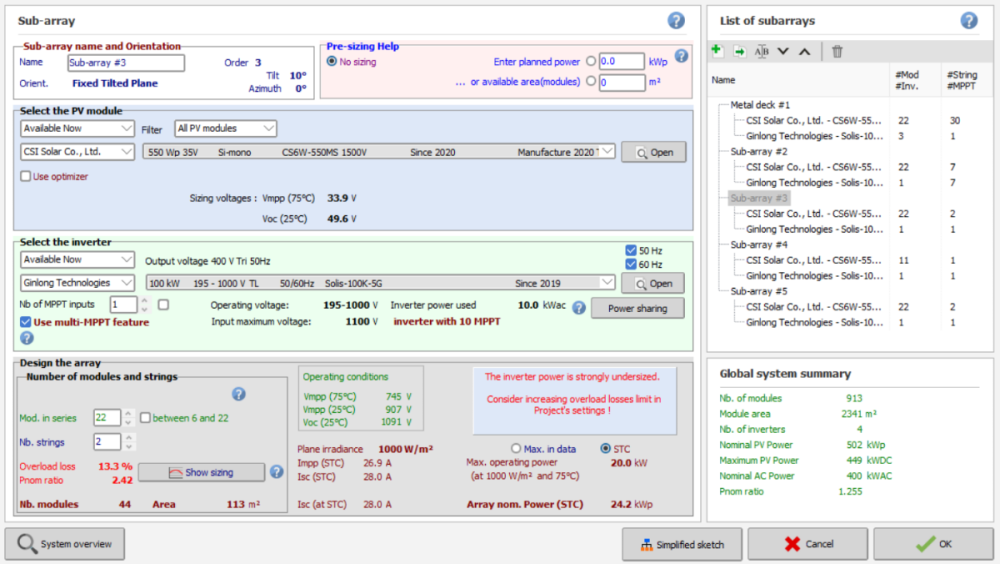The width and height of the screenshot is (1000, 564).
Task: Move selected subarray up in the list
Action: 804,51
